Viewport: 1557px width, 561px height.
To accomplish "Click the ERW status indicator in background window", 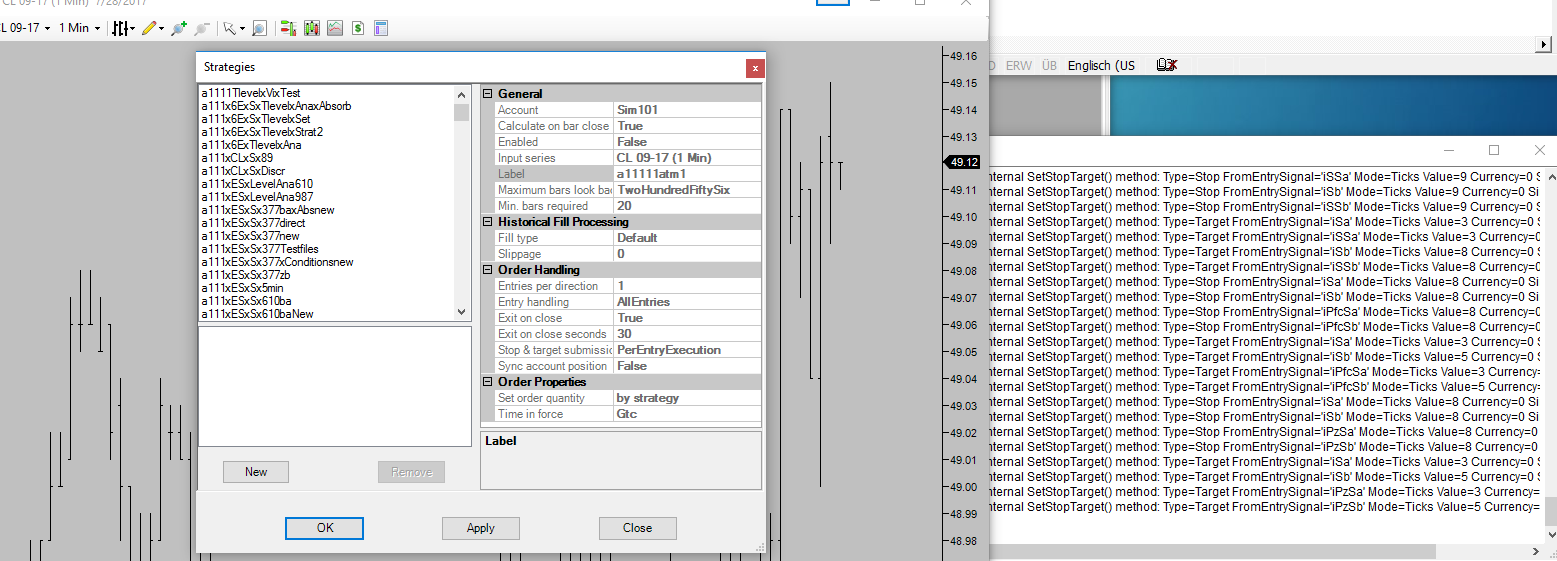I will (x=1018, y=65).
